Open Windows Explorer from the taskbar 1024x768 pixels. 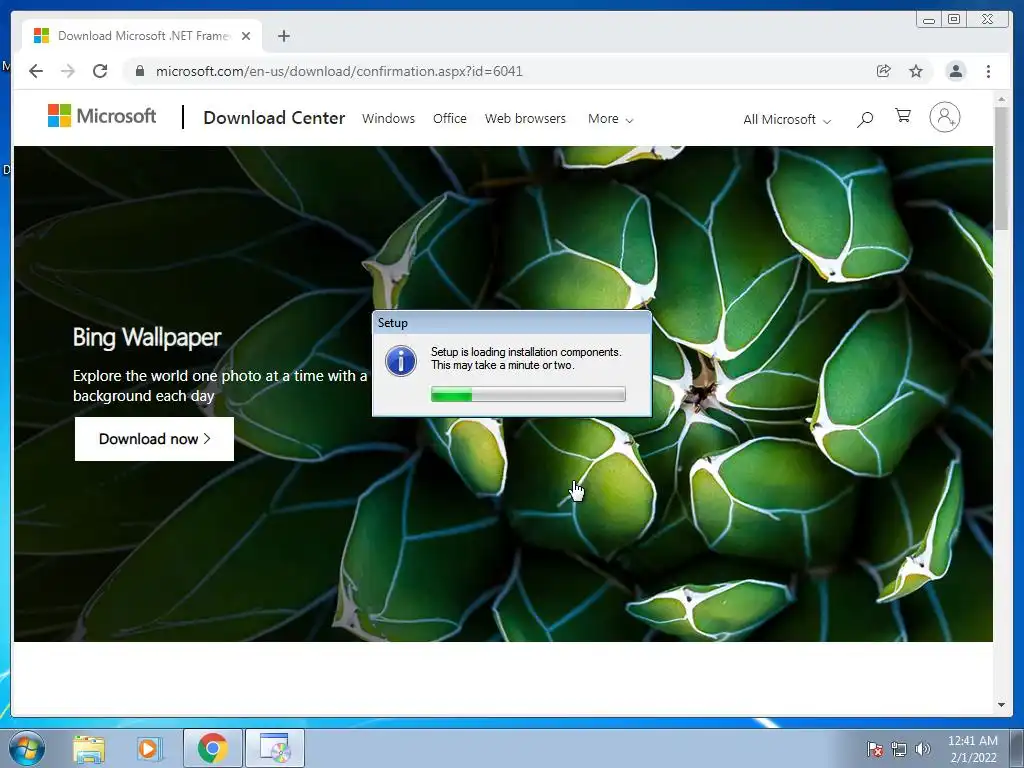(89, 748)
